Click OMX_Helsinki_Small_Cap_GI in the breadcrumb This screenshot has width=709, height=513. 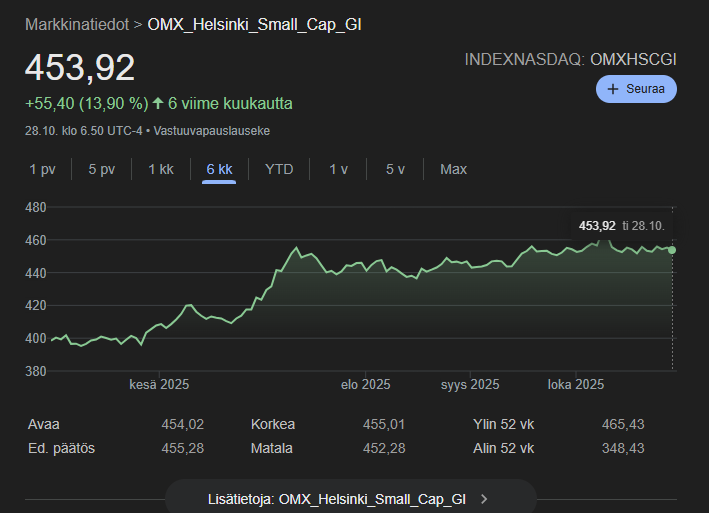tap(254, 24)
